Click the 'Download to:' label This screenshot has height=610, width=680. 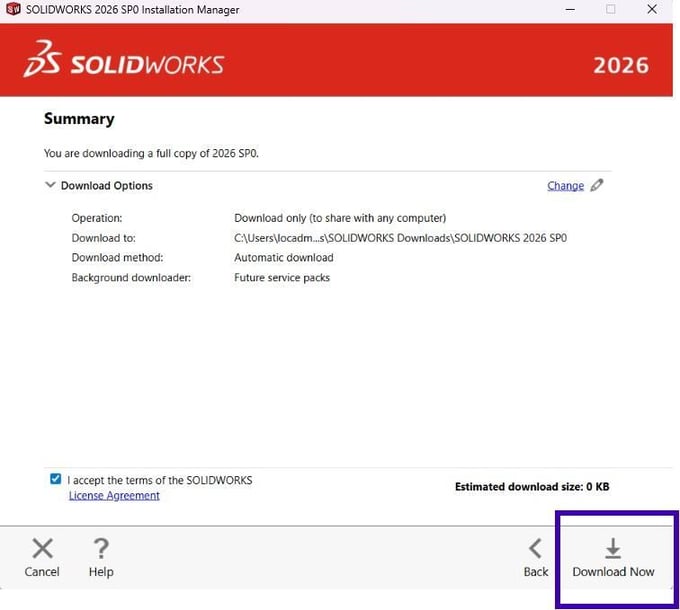pyautogui.click(x=103, y=238)
